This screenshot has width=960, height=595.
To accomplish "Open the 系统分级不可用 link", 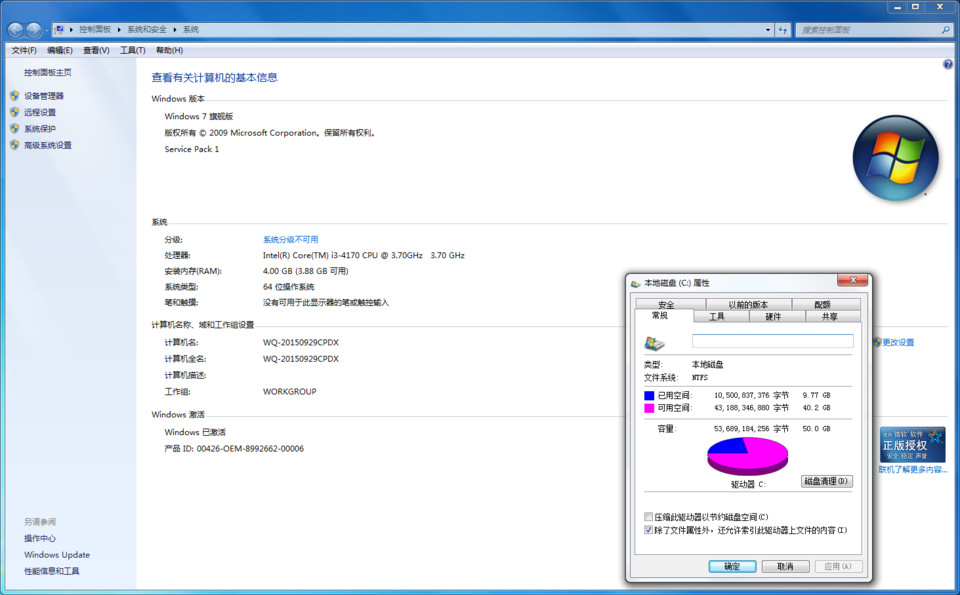I will (290, 239).
